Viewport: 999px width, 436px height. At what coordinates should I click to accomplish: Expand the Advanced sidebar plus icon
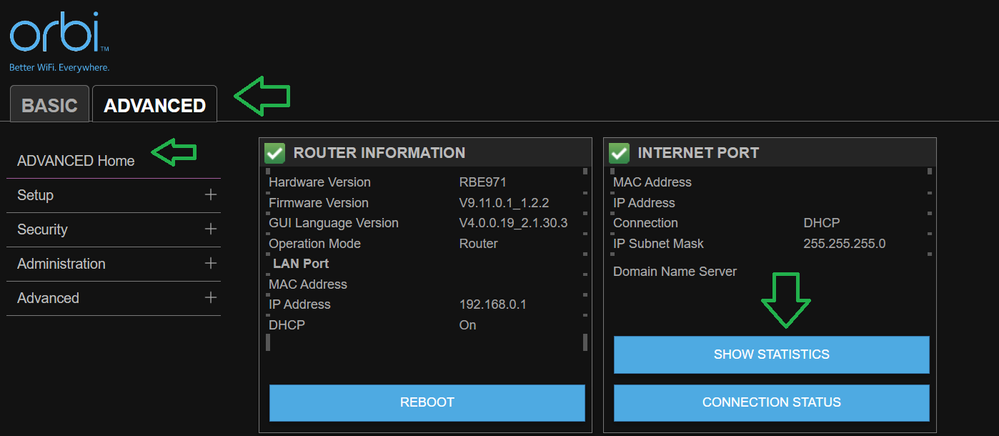coord(210,298)
